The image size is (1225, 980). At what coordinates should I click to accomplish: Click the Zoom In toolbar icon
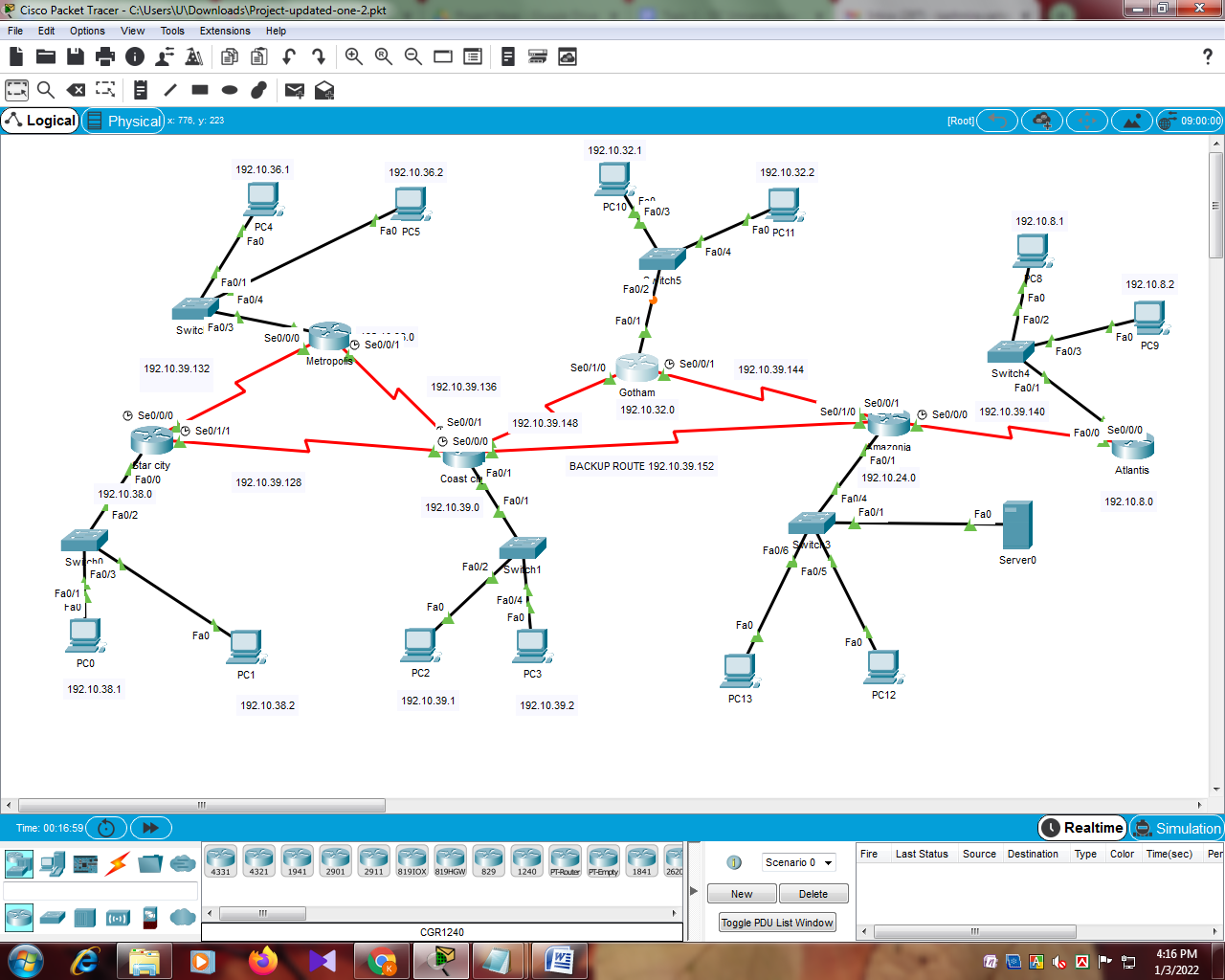click(x=353, y=56)
